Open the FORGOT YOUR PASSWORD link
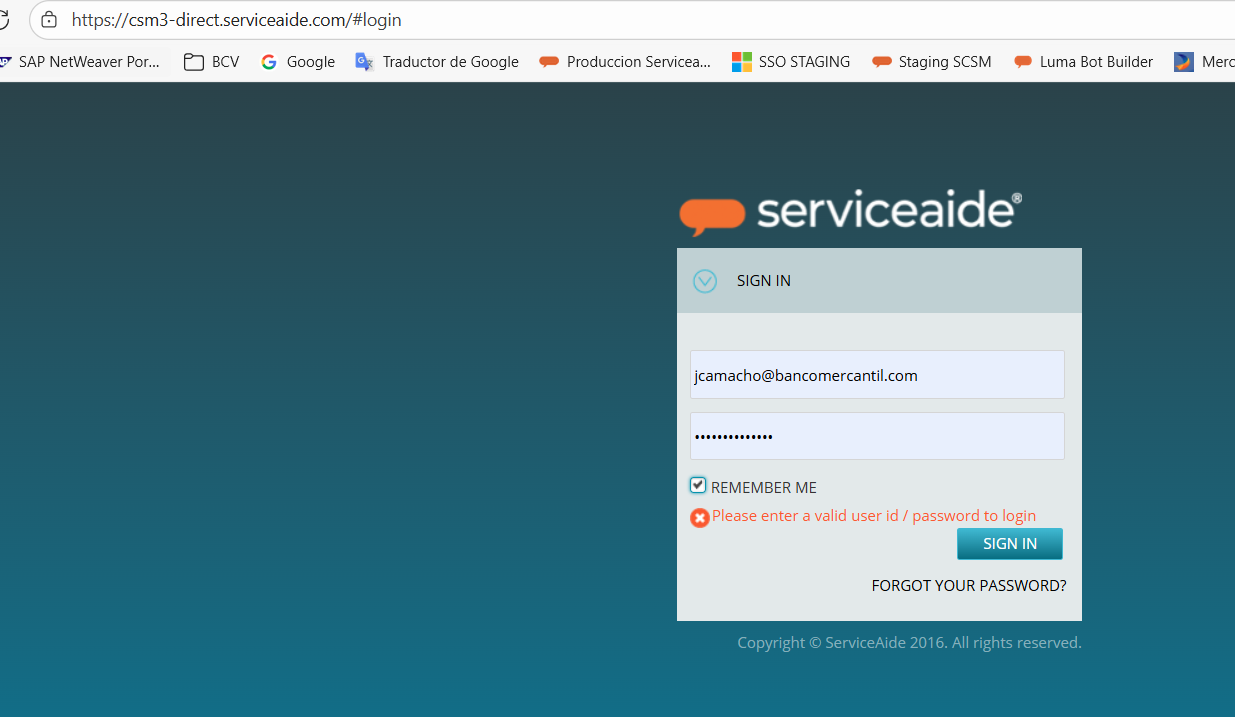The image size is (1235, 717). coord(969,586)
